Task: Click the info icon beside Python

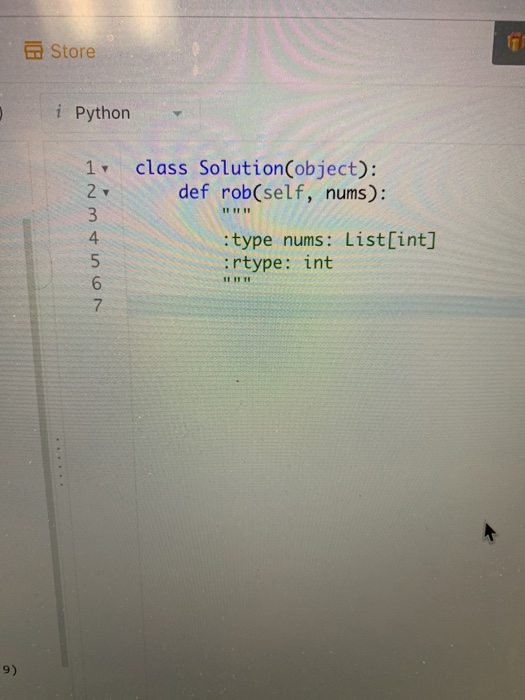Action: pyautogui.click(x=58, y=112)
